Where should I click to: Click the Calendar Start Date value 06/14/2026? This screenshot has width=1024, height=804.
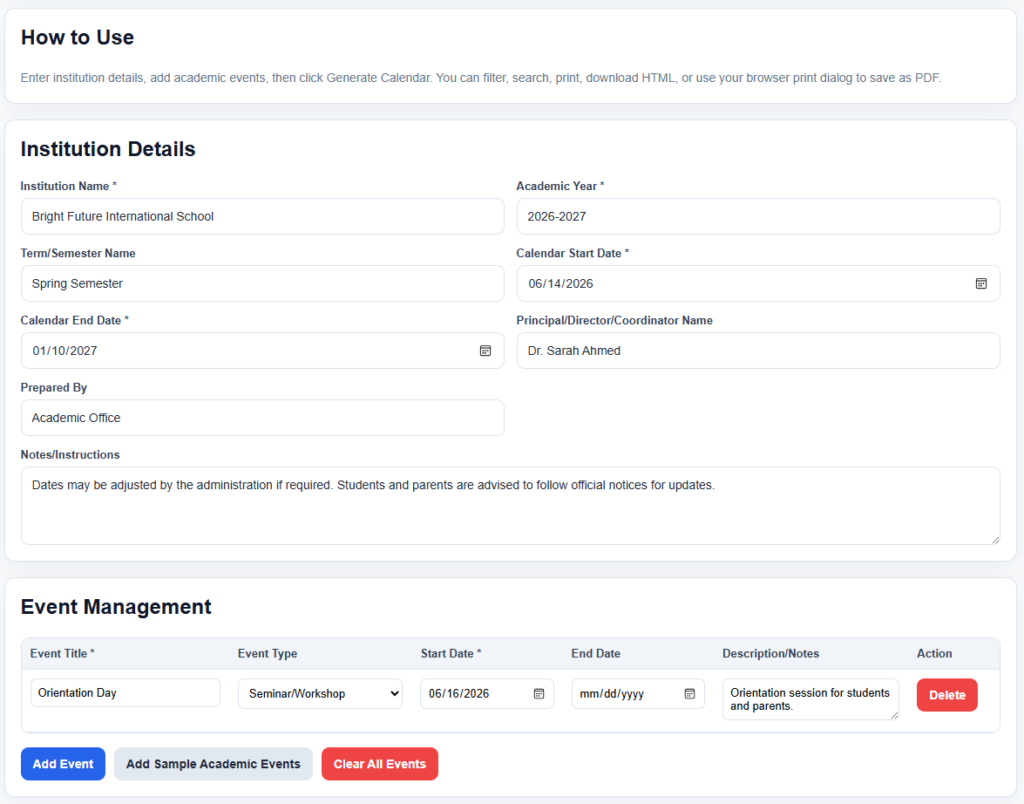(x=561, y=283)
